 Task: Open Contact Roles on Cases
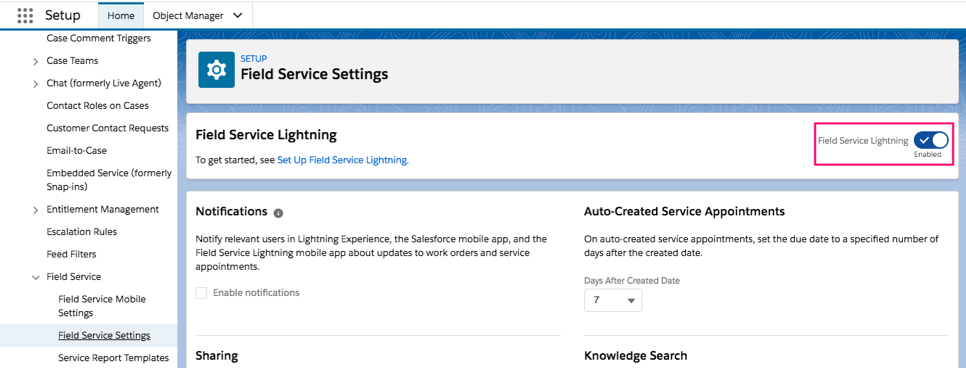[97, 105]
